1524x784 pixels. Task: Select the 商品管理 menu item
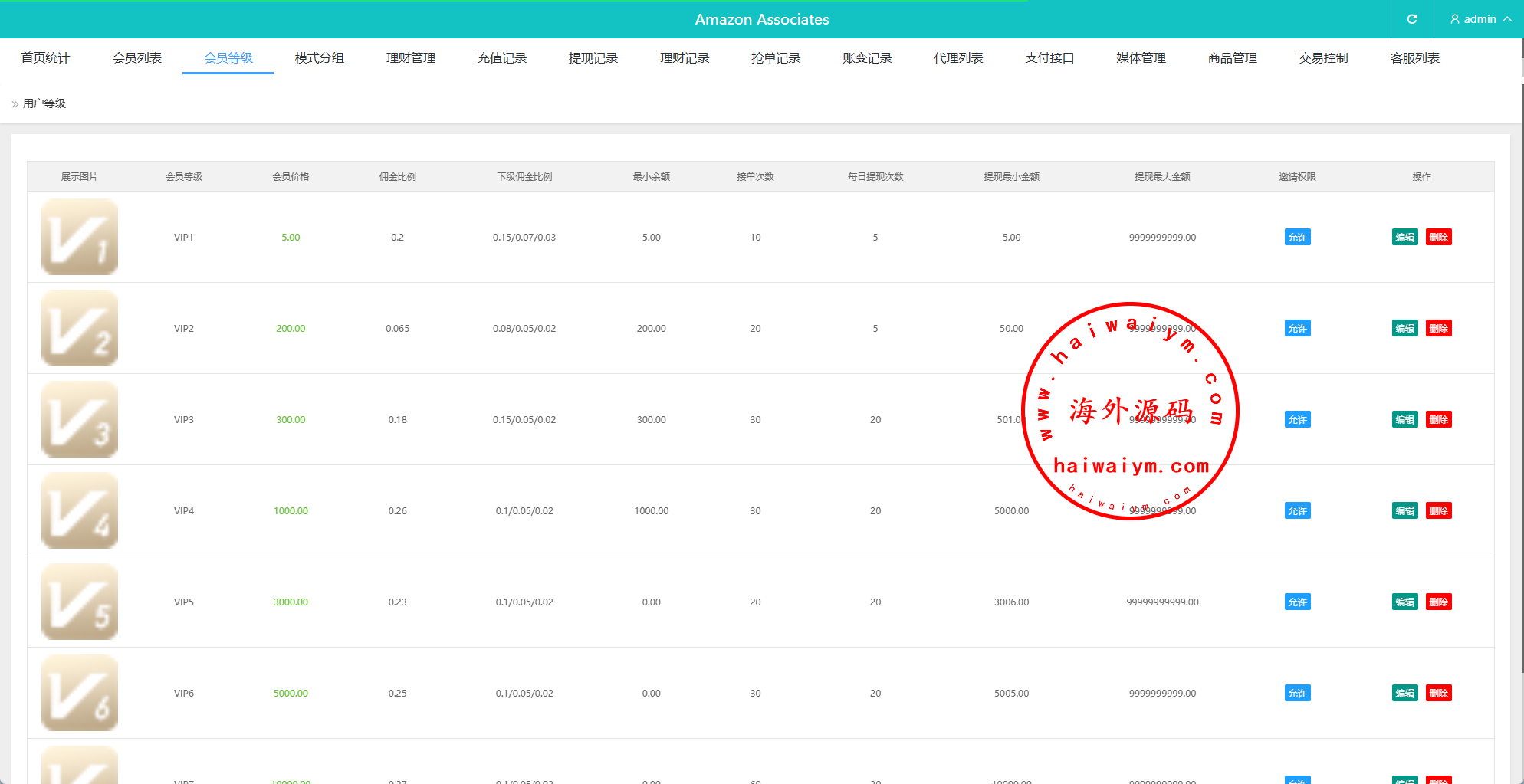[1232, 58]
